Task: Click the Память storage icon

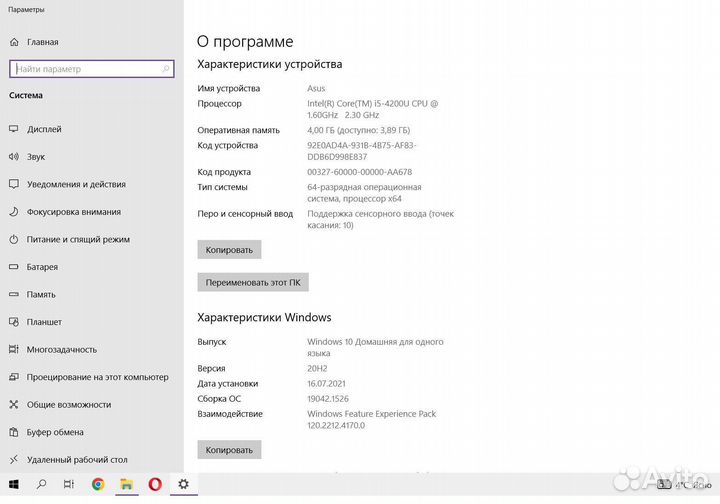Action: pos(14,294)
